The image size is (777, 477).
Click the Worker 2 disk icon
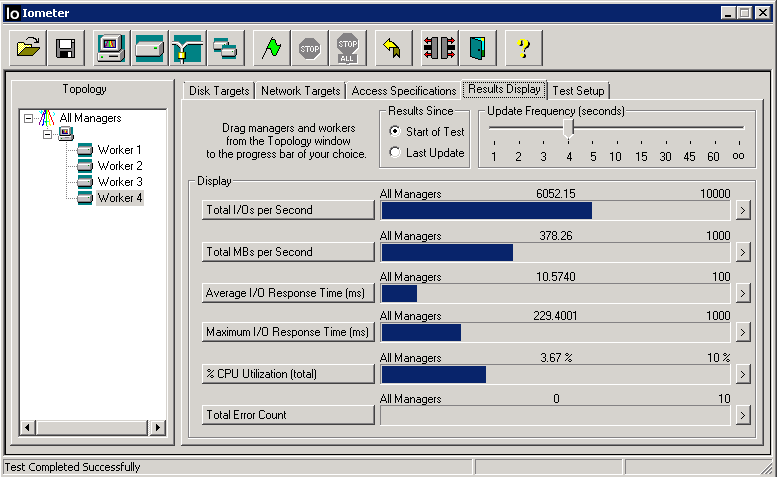[85, 165]
